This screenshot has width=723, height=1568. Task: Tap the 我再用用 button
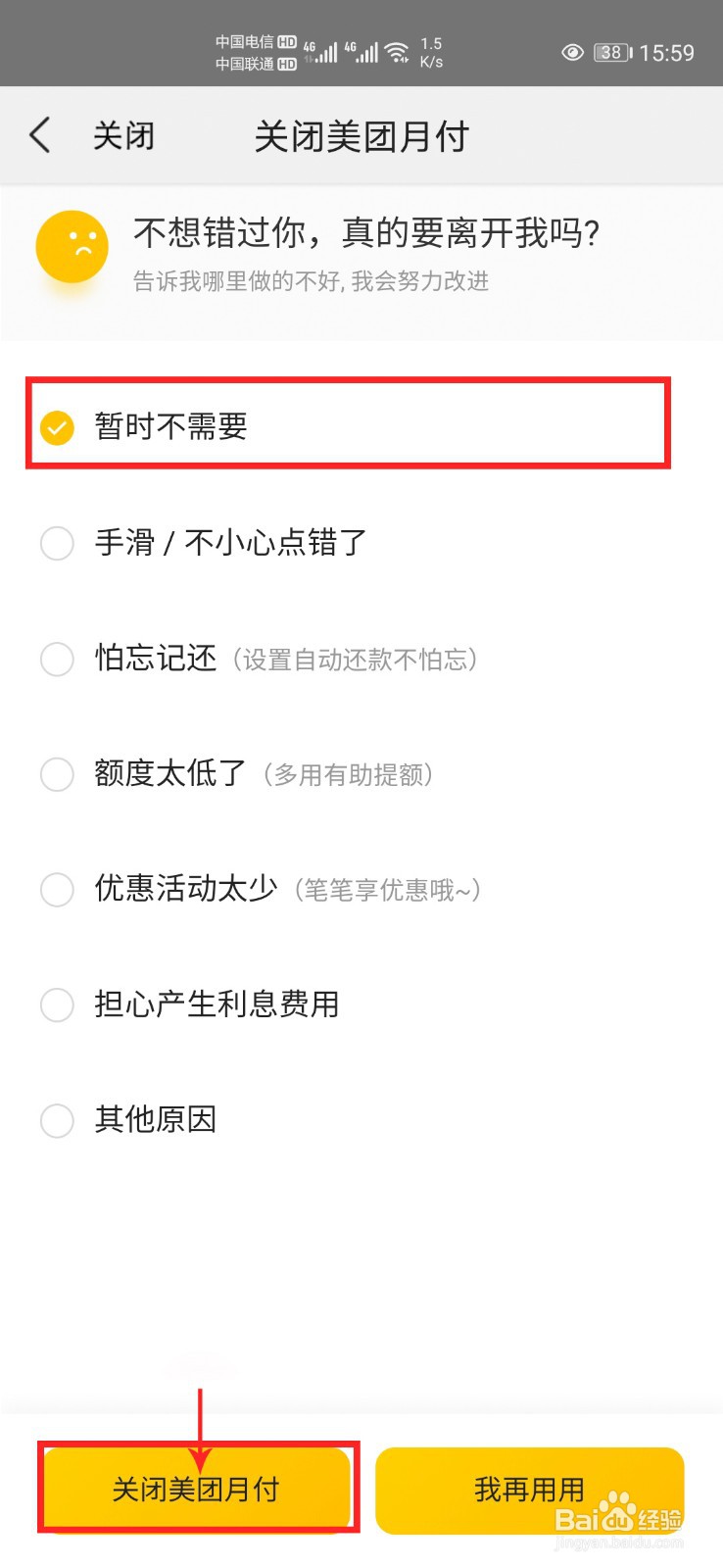click(526, 1488)
